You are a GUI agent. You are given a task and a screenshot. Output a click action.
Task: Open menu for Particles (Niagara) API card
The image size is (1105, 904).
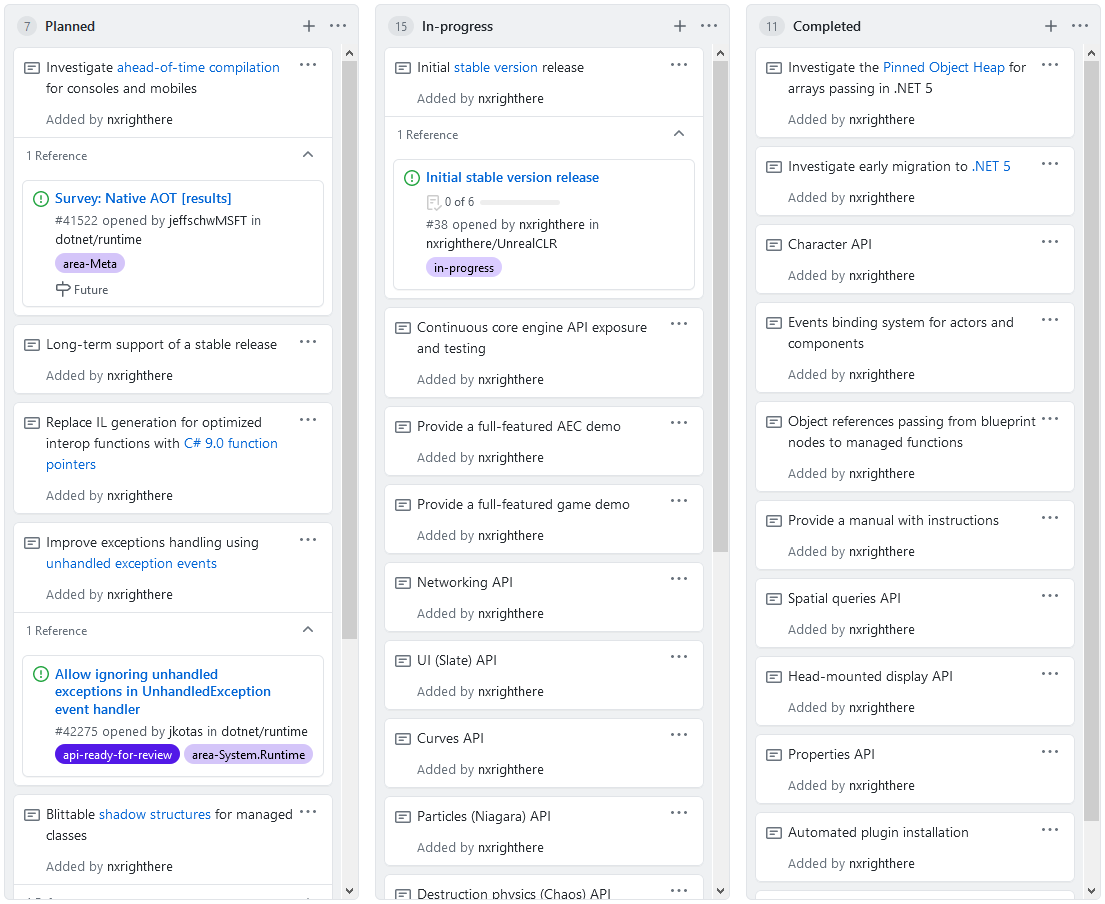(x=679, y=813)
